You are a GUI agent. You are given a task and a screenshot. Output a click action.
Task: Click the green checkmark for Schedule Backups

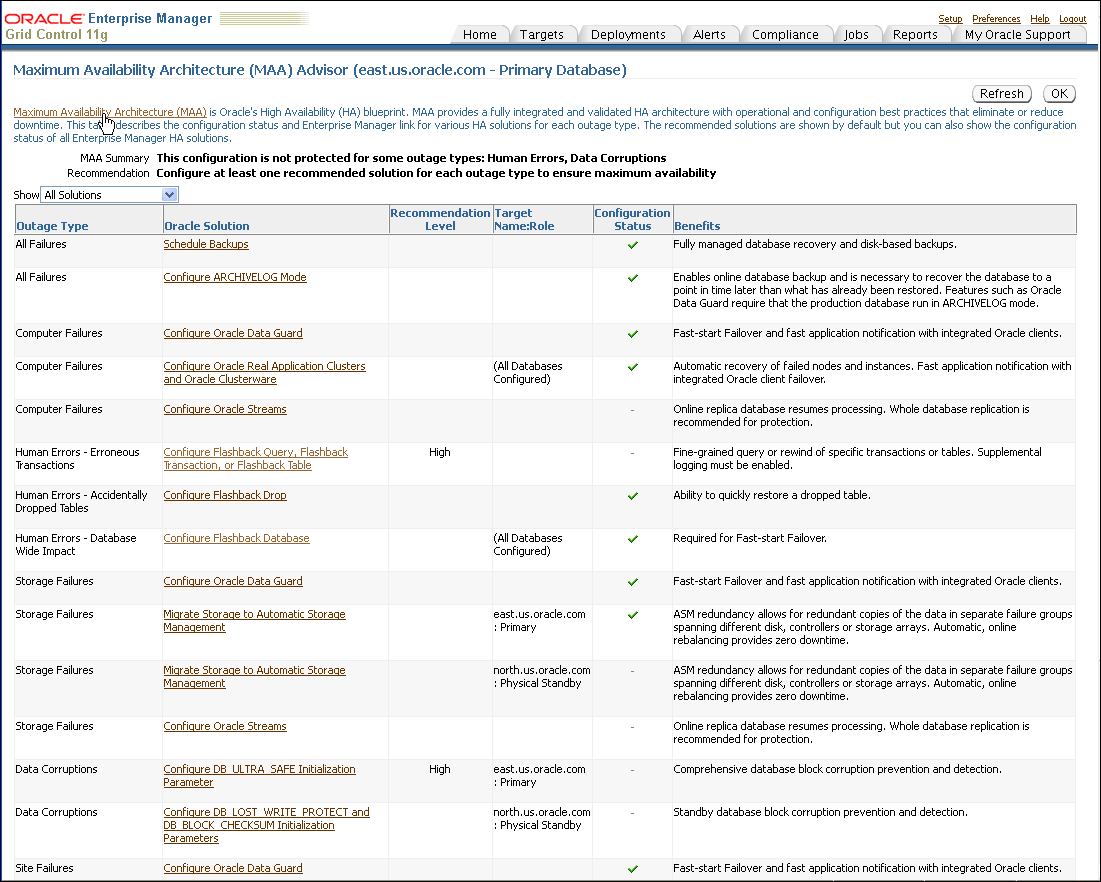(x=632, y=245)
